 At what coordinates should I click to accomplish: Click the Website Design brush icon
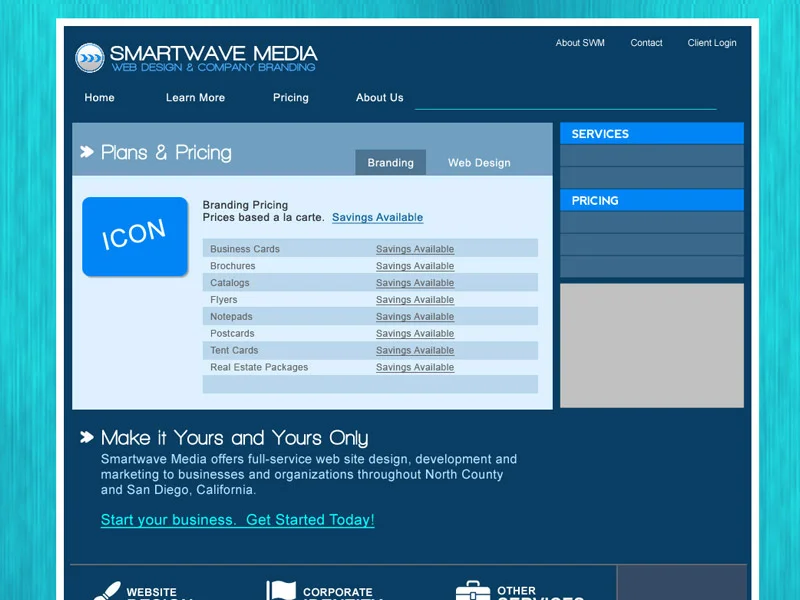pos(107,591)
